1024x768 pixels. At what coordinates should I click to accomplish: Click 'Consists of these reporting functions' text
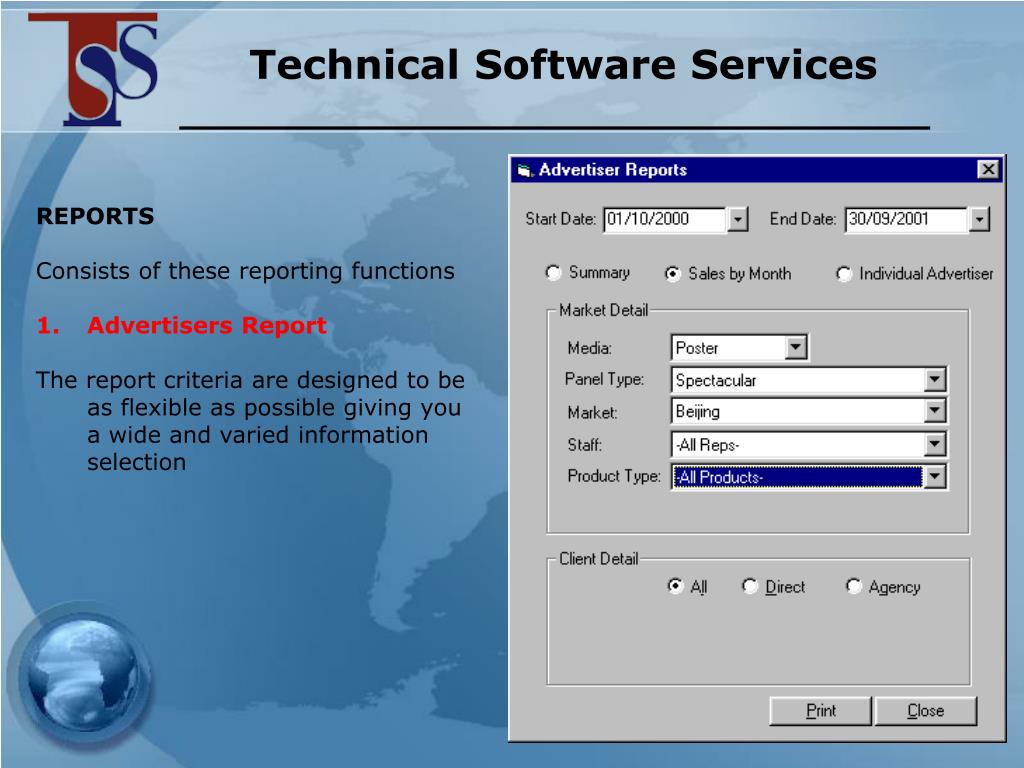(x=246, y=271)
